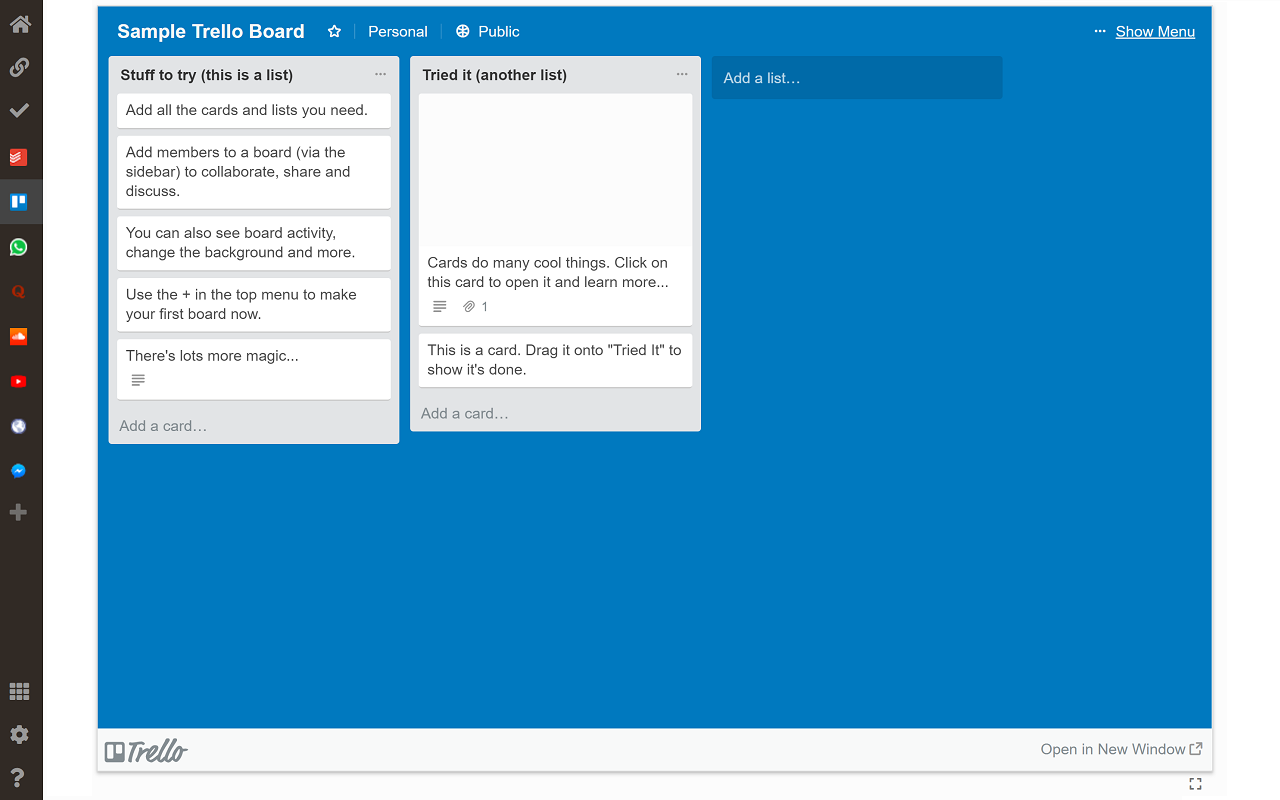Open the This is a card. Drag it card
Screen dimensions: 1280x800
(x=555, y=360)
